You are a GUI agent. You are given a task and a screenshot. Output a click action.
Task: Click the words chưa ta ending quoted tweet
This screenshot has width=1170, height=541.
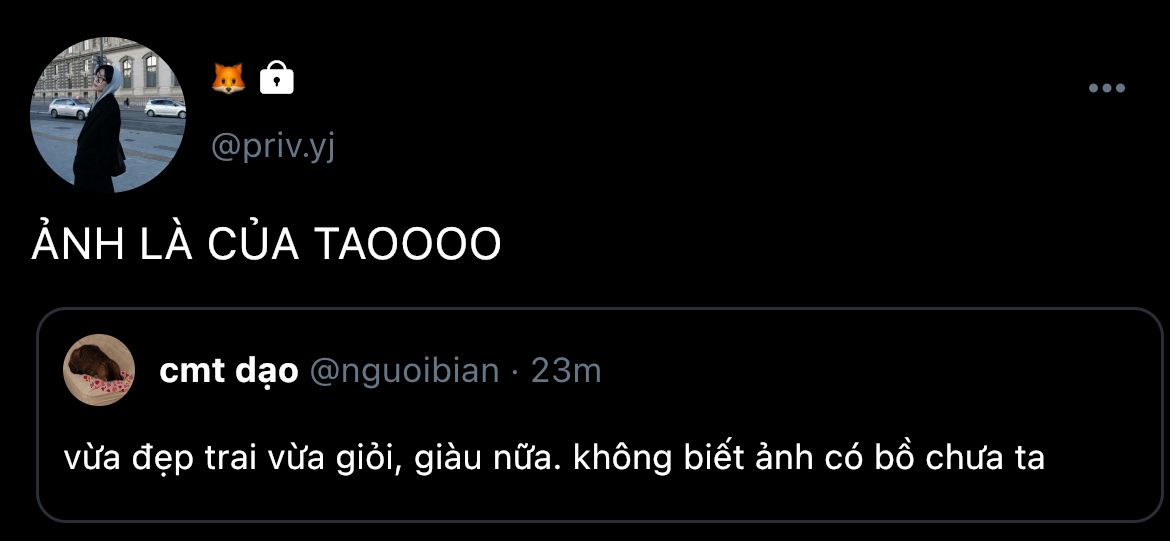985,458
